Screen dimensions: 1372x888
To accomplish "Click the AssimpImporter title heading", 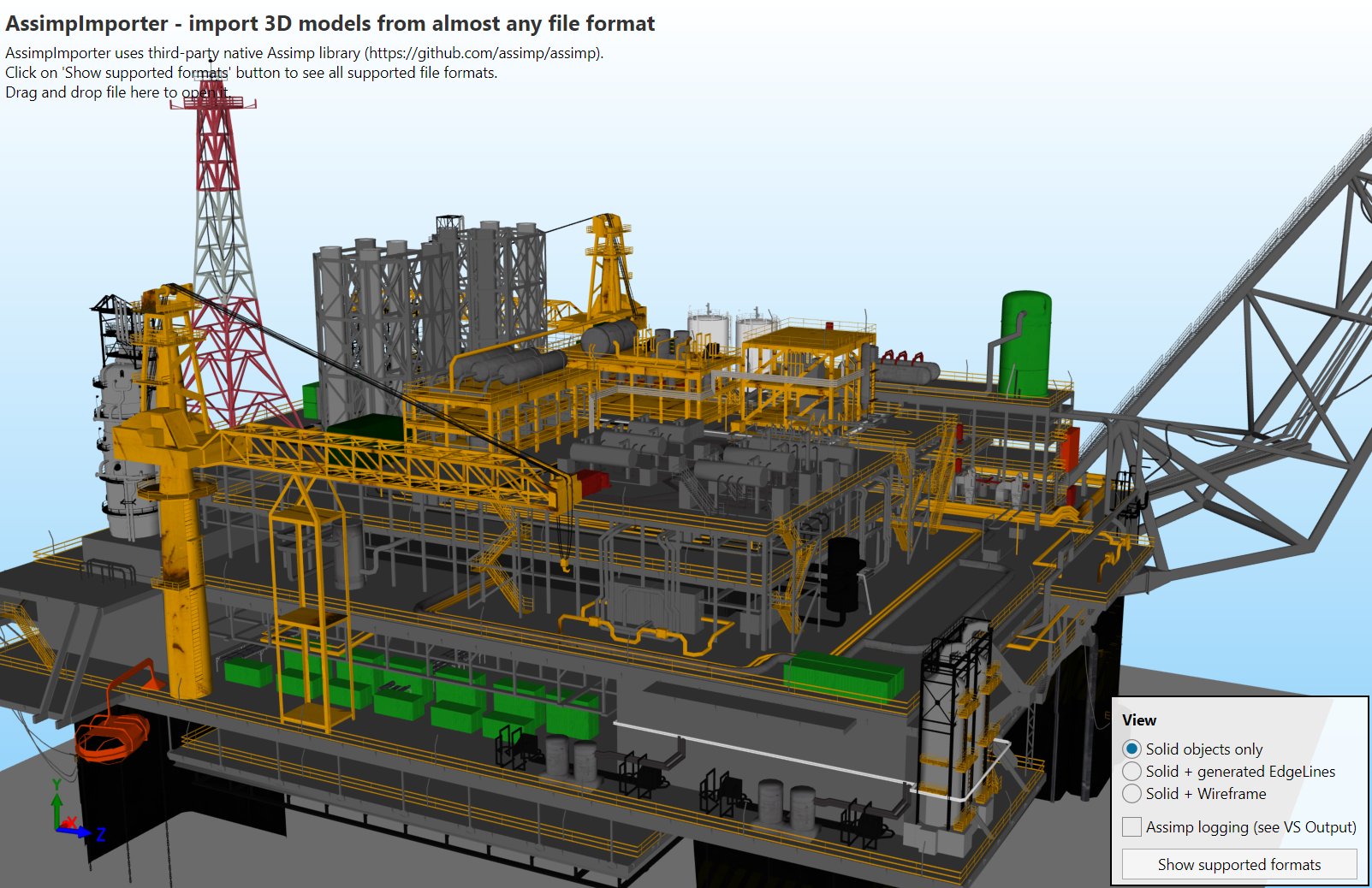I will pyautogui.click(x=330, y=23).
